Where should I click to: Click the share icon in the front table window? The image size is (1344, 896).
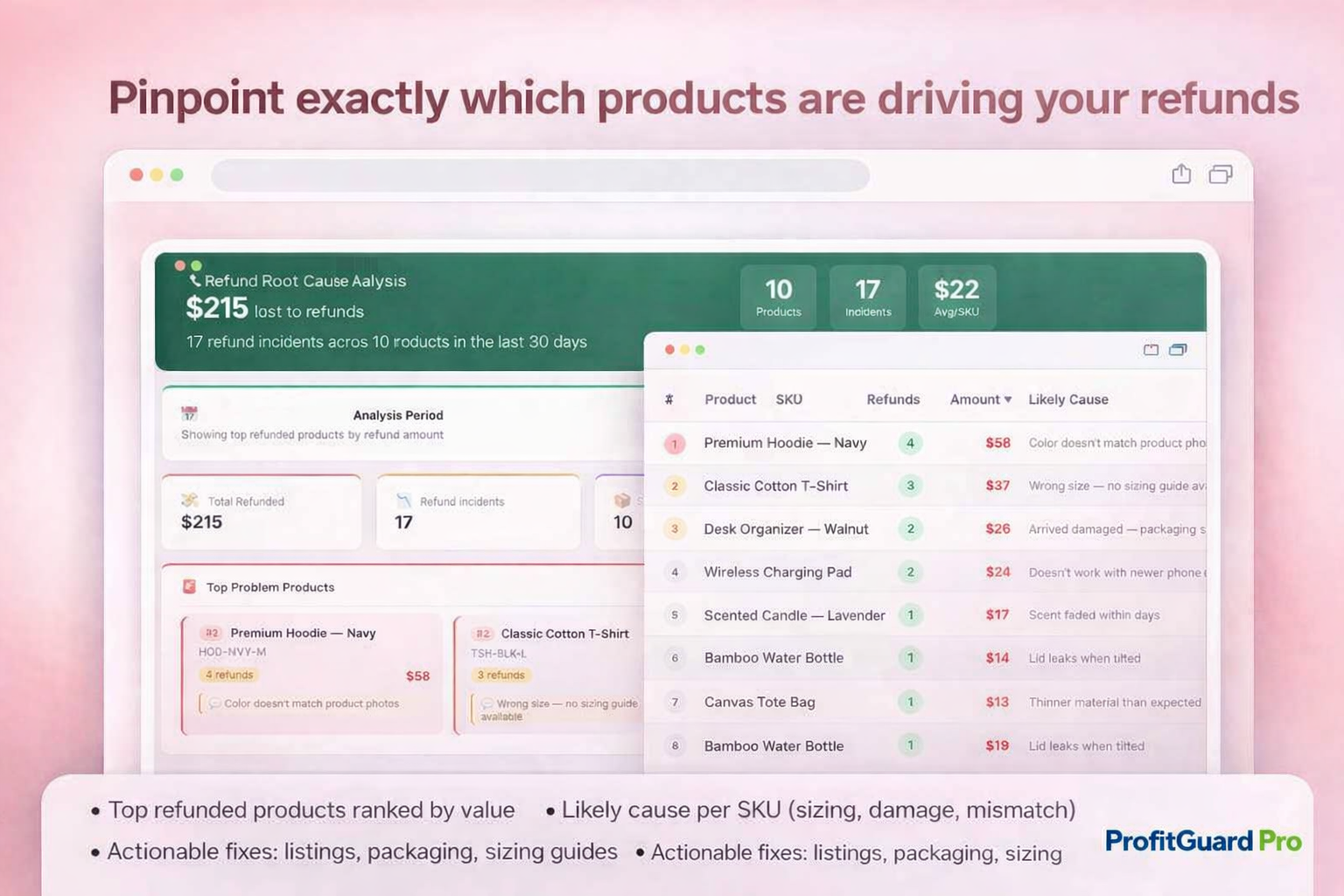[x=1151, y=349]
